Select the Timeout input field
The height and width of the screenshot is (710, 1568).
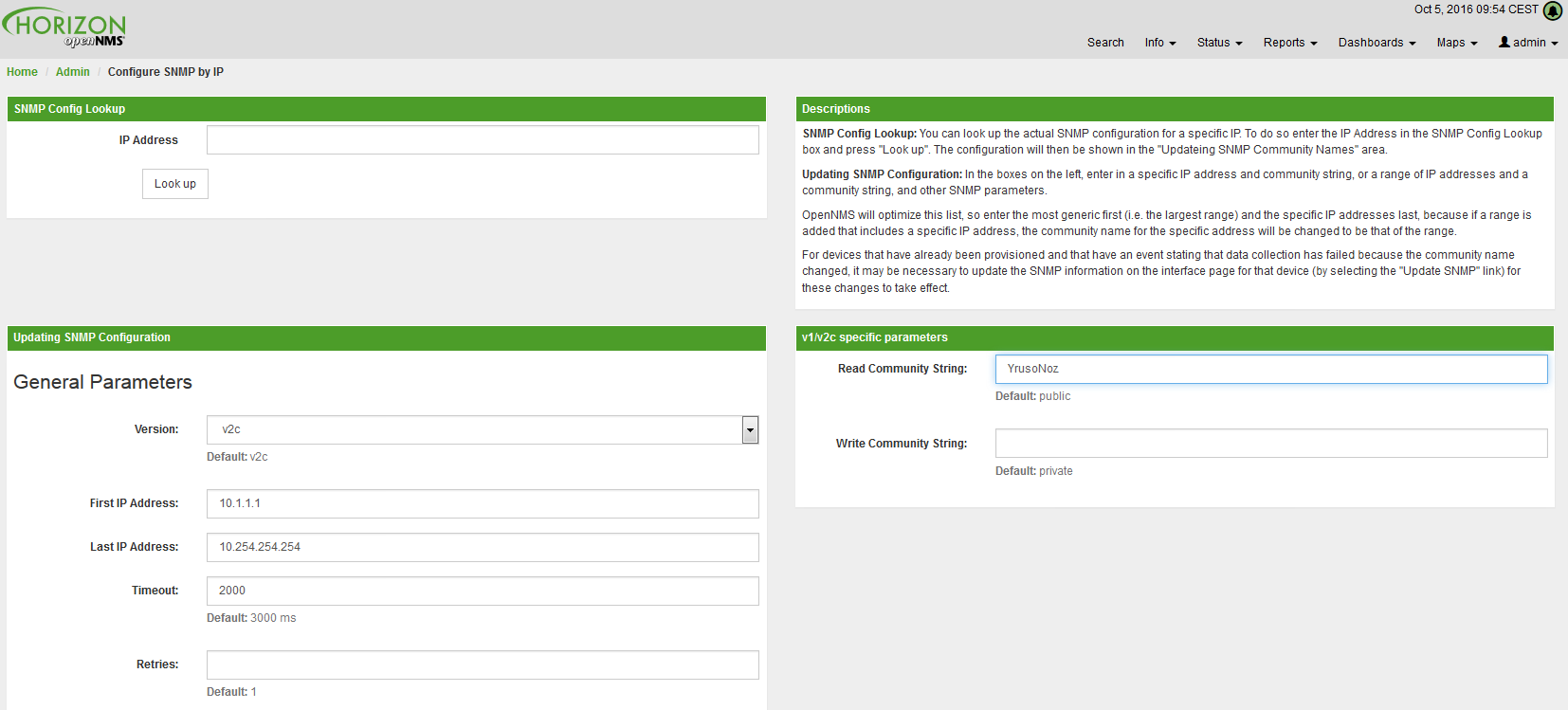(x=483, y=591)
